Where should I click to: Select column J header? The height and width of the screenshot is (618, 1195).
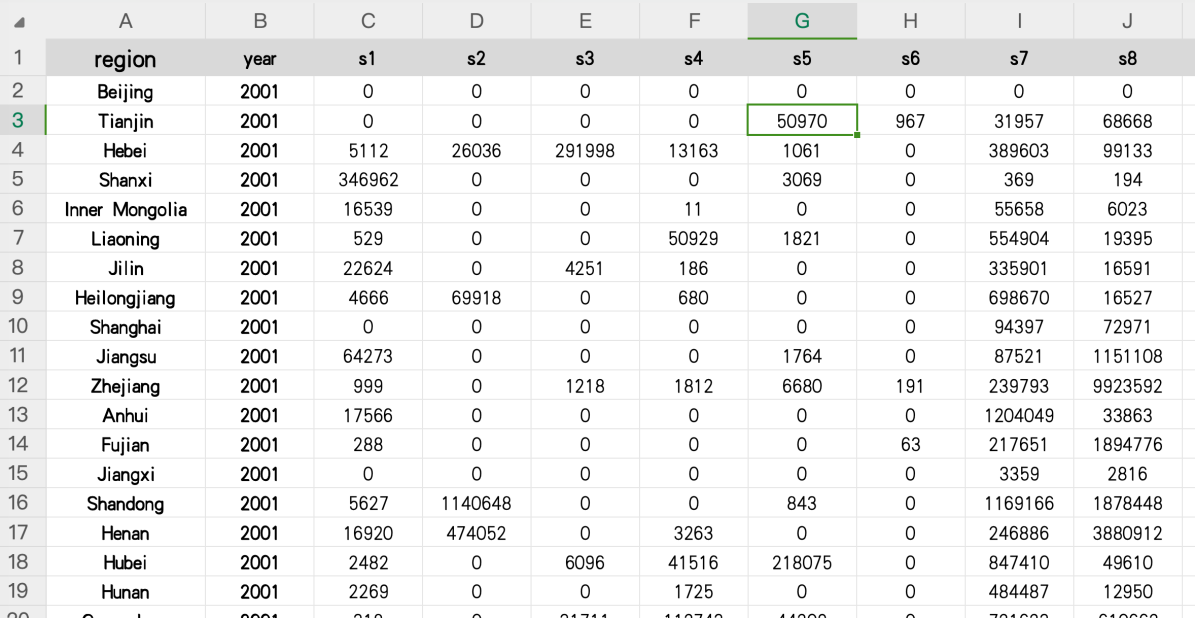1127,21
